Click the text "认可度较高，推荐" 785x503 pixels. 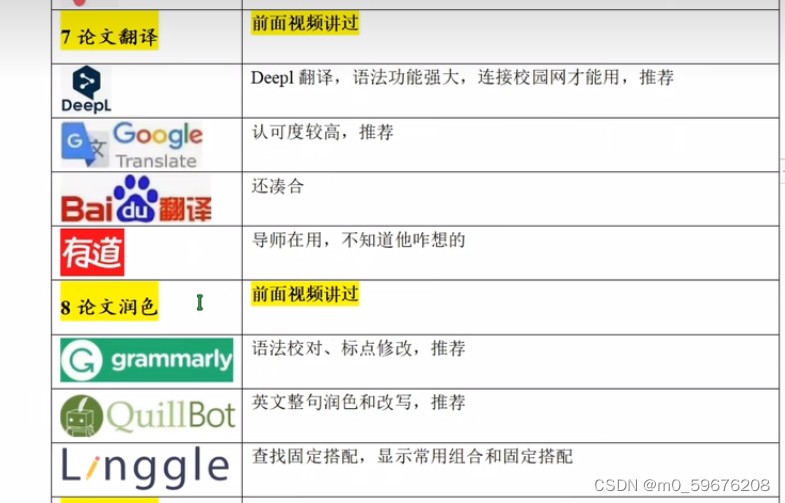pyautogui.click(x=322, y=132)
